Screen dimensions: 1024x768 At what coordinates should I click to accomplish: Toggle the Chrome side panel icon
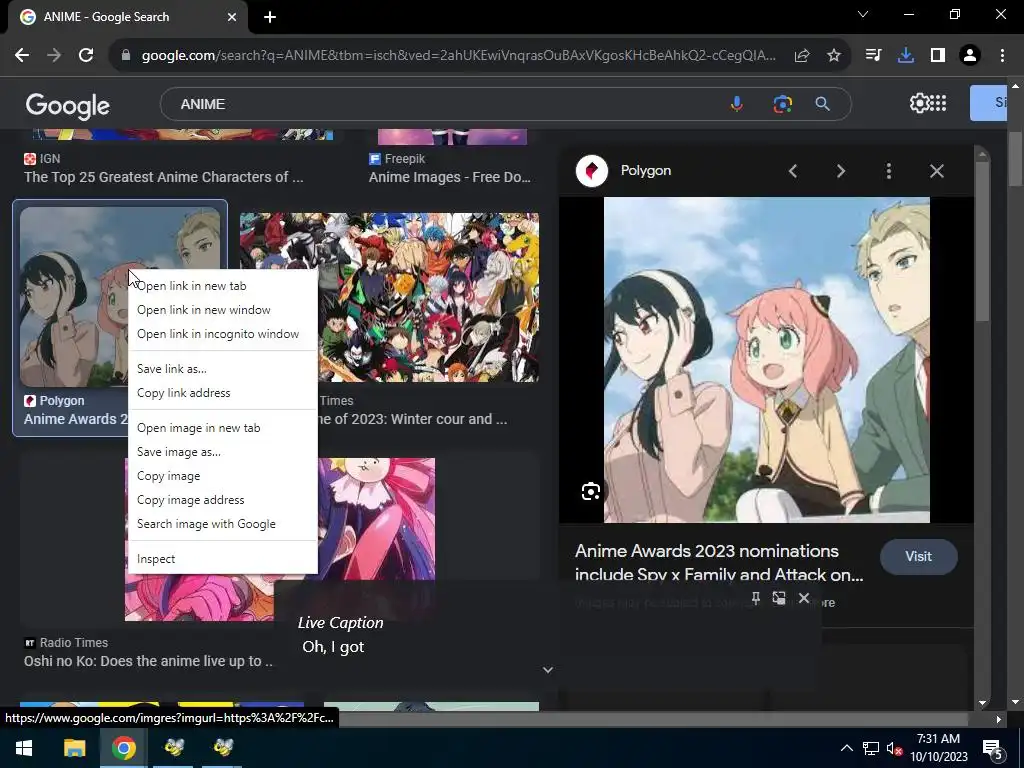click(938, 56)
